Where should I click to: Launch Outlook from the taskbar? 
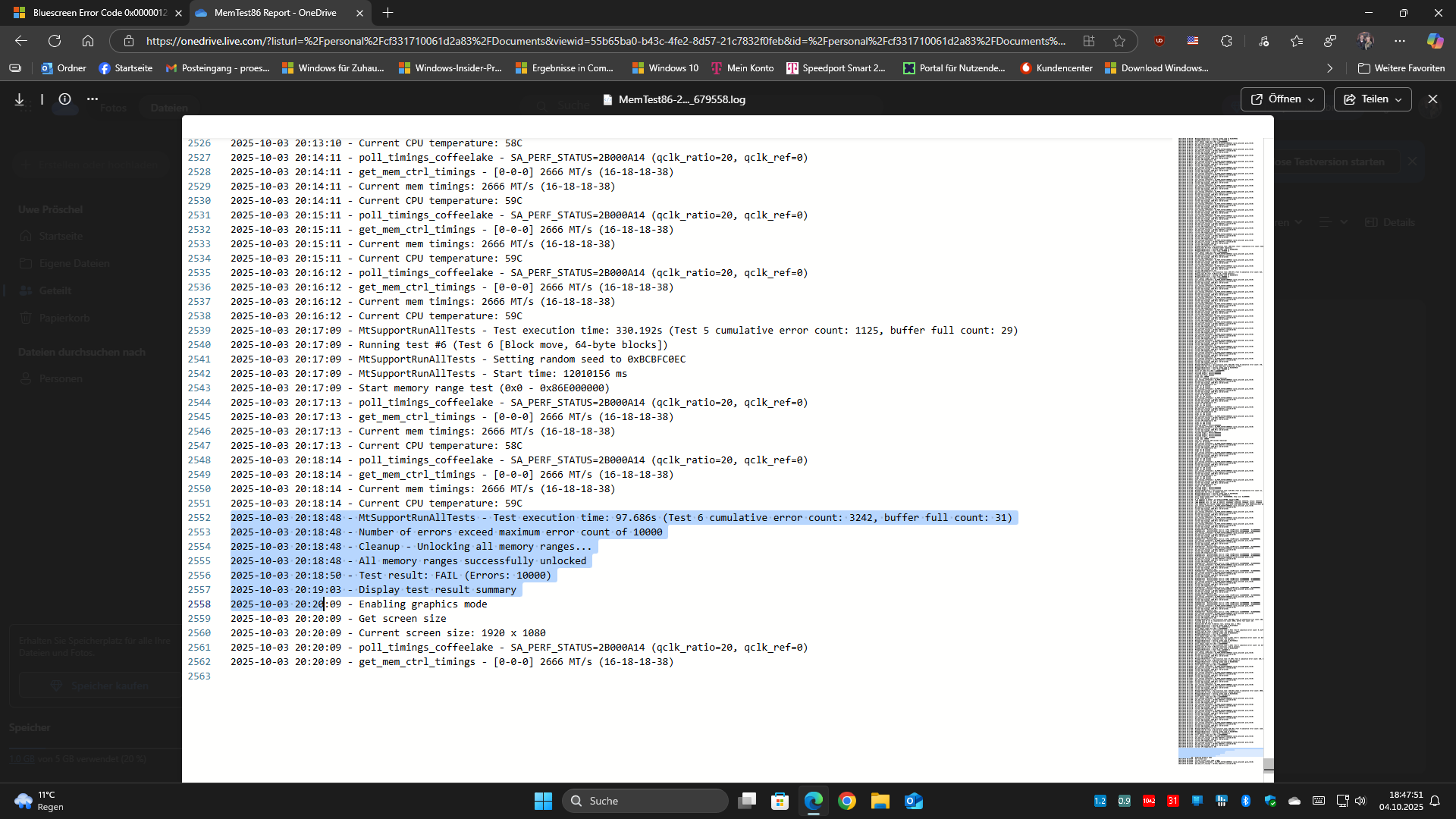coord(914,801)
